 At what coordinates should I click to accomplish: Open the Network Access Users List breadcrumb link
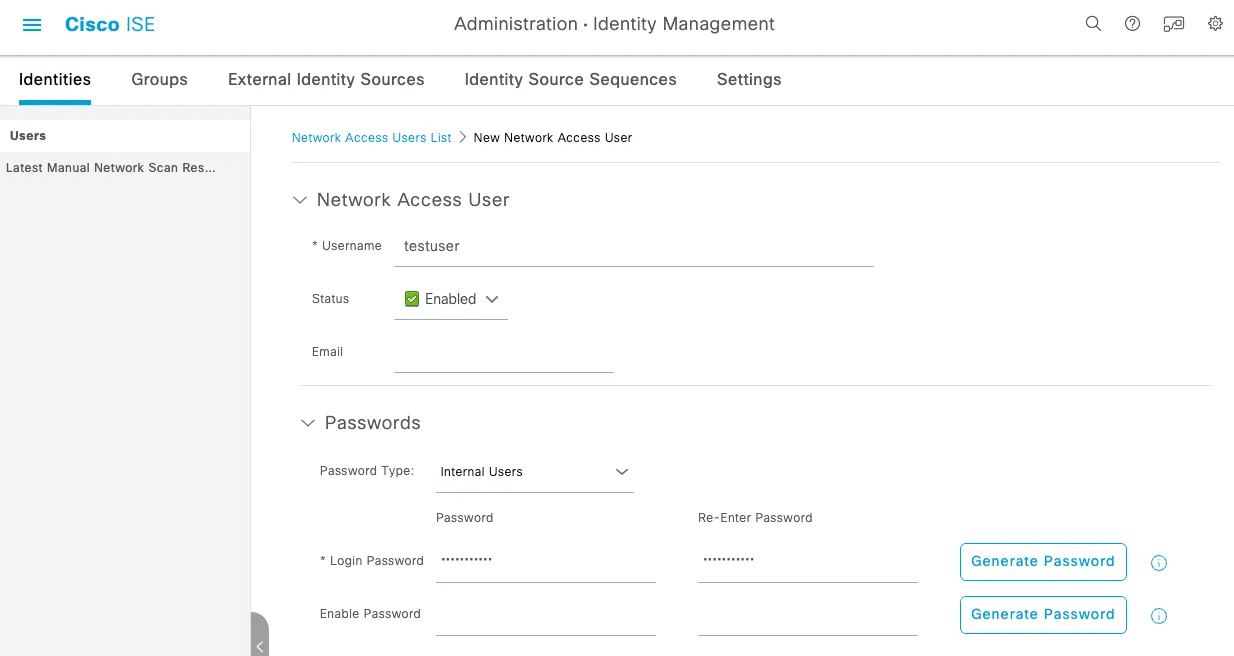pos(371,137)
